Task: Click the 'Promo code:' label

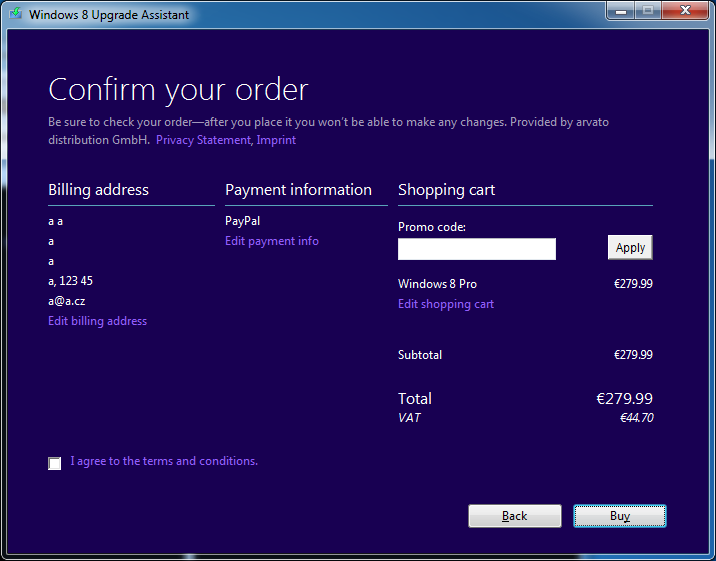Action: [x=432, y=227]
